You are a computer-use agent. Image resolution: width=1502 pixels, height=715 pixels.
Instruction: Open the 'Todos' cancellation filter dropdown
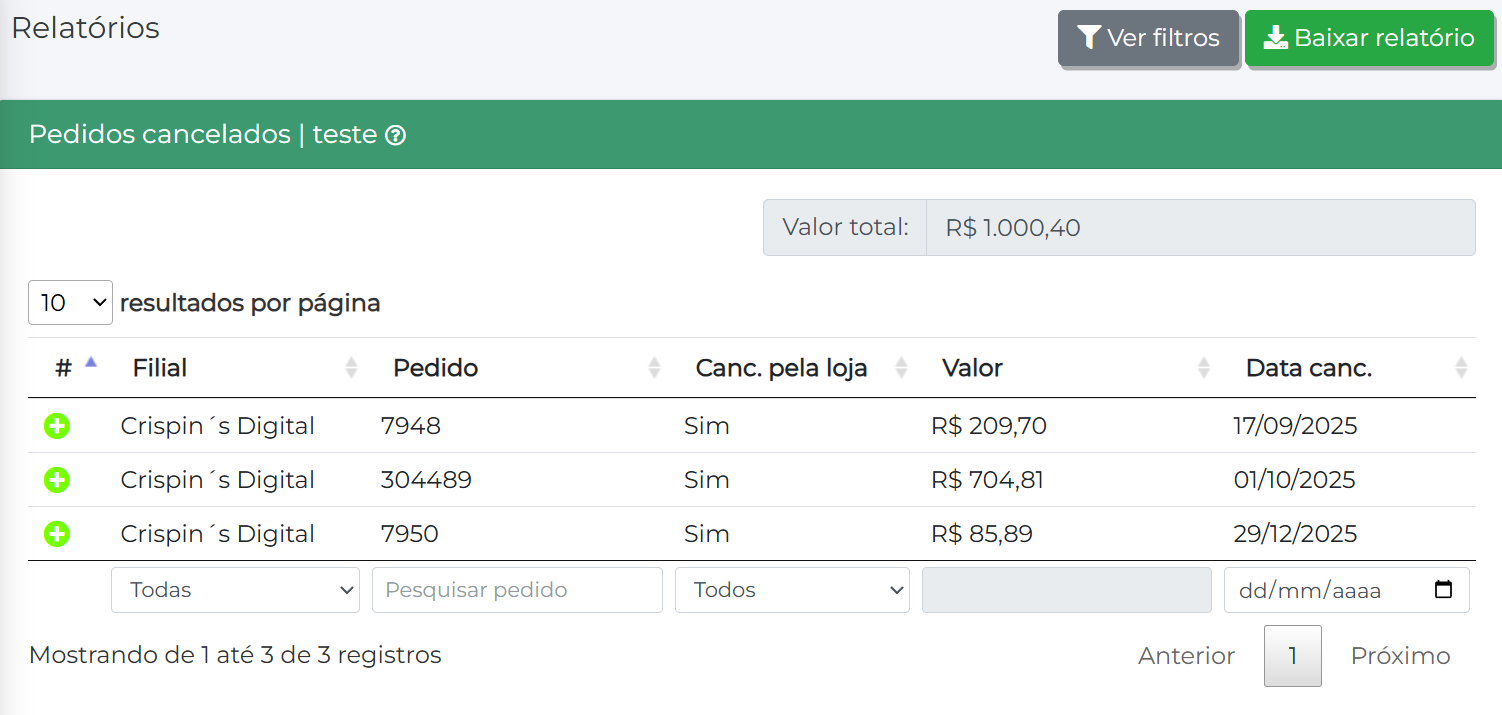click(x=792, y=590)
